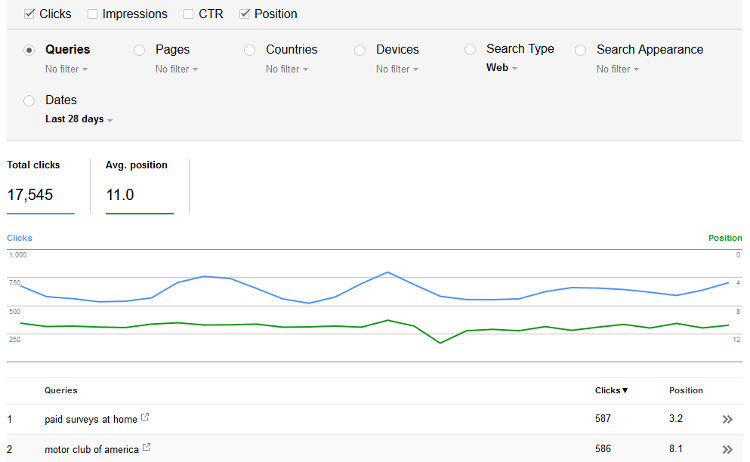
Task: Sort table by the Position column header
Action: coord(686,390)
